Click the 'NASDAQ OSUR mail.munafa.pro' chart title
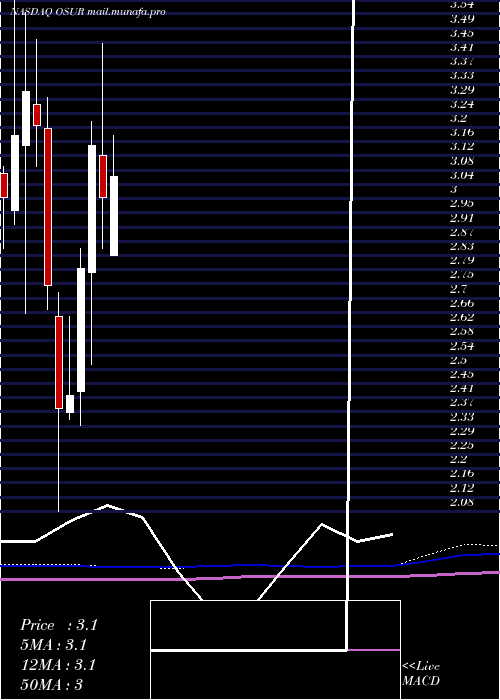This screenshot has width=500, height=700. coord(88,12)
